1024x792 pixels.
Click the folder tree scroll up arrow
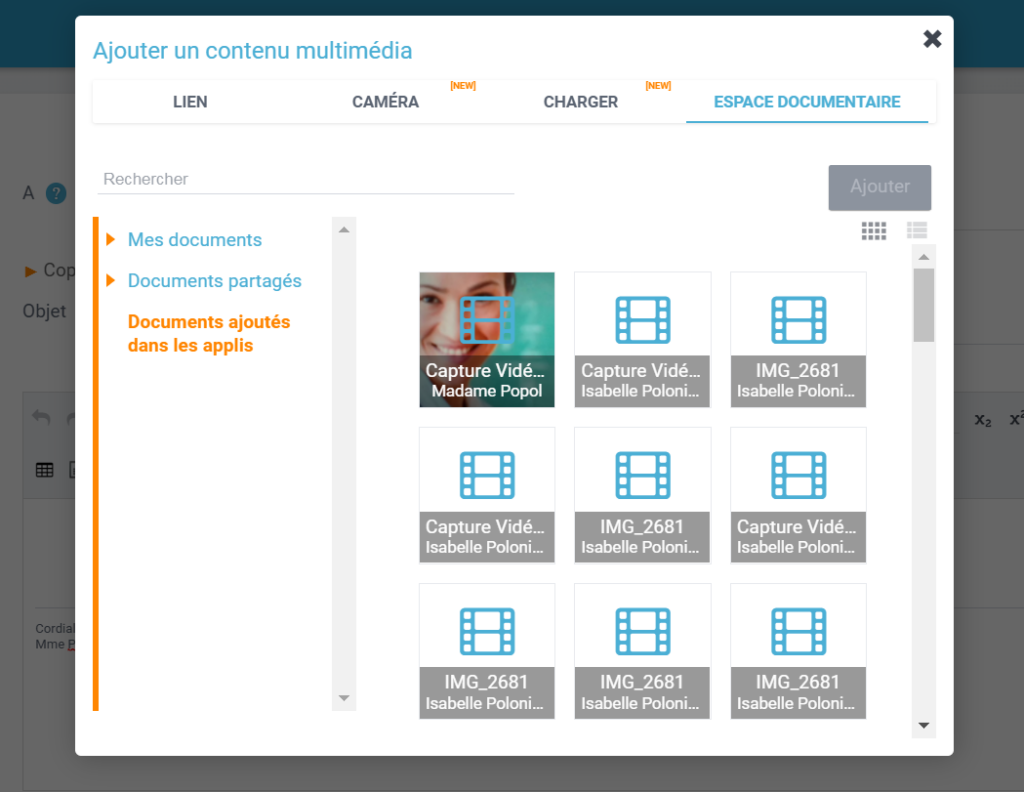[343, 230]
